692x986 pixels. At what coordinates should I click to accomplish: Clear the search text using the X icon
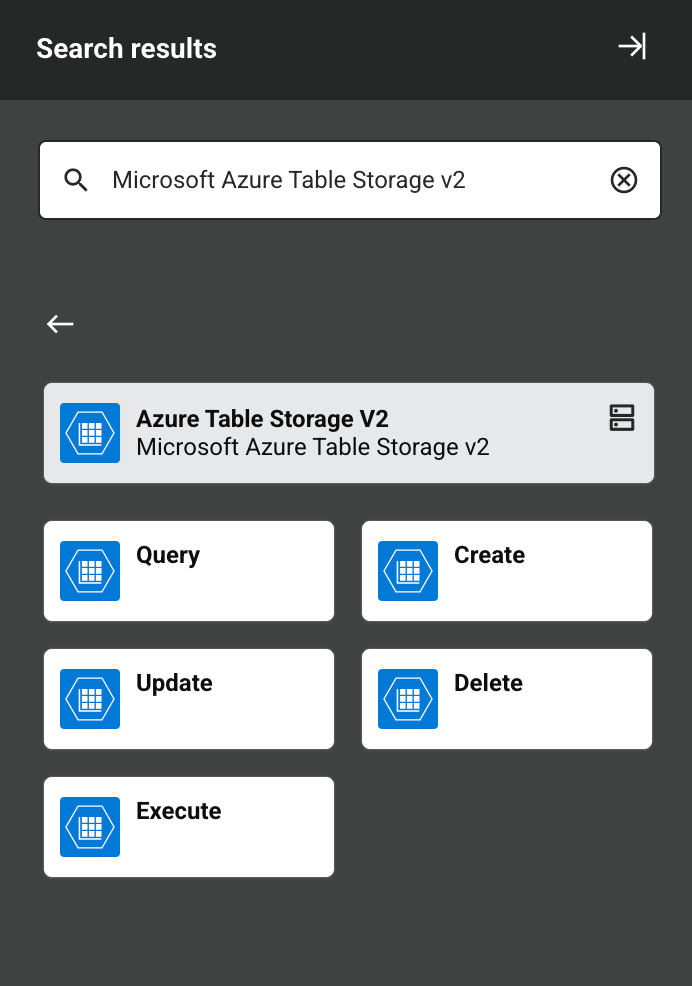pos(624,180)
